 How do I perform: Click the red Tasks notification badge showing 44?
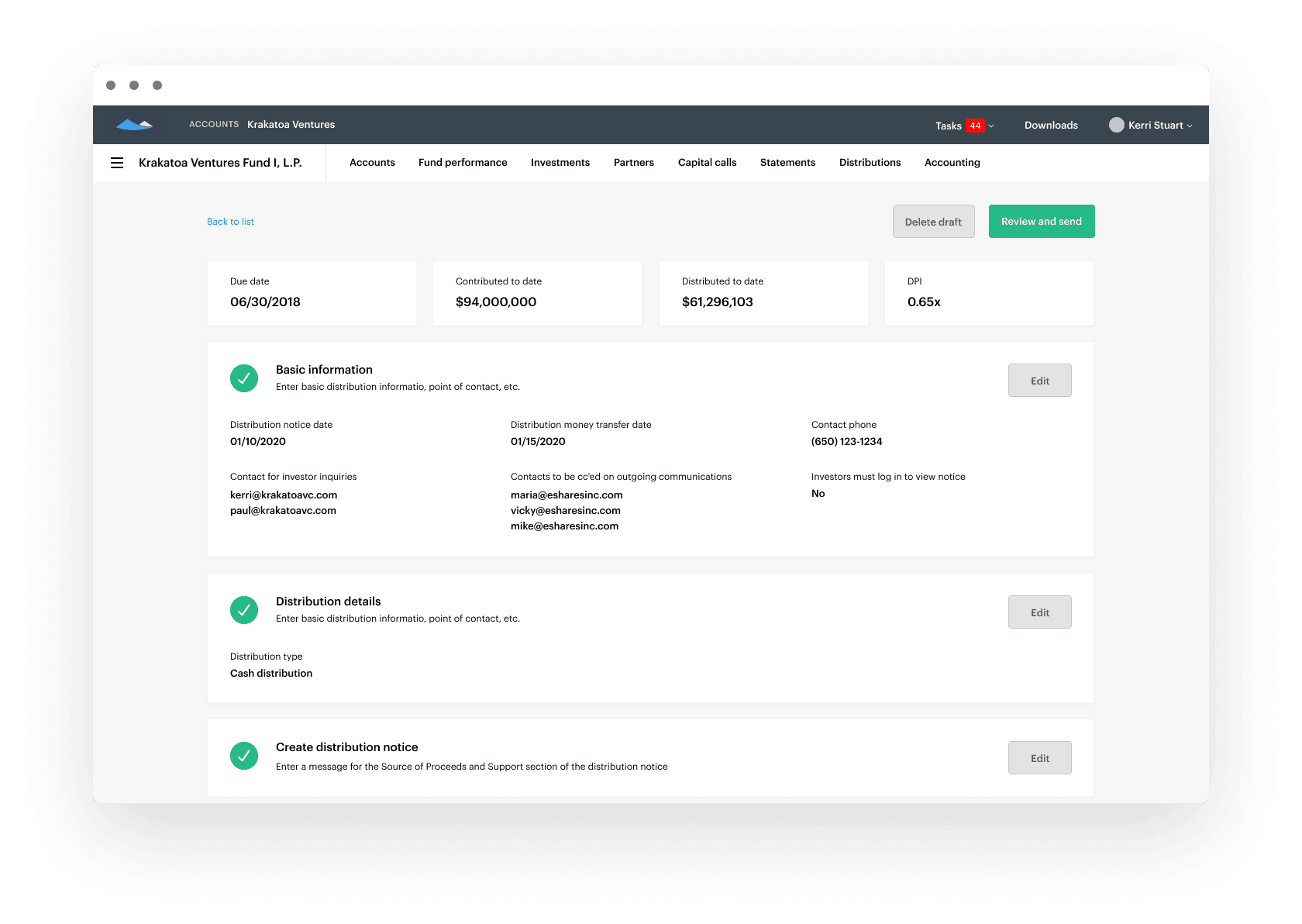click(x=974, y=125)
